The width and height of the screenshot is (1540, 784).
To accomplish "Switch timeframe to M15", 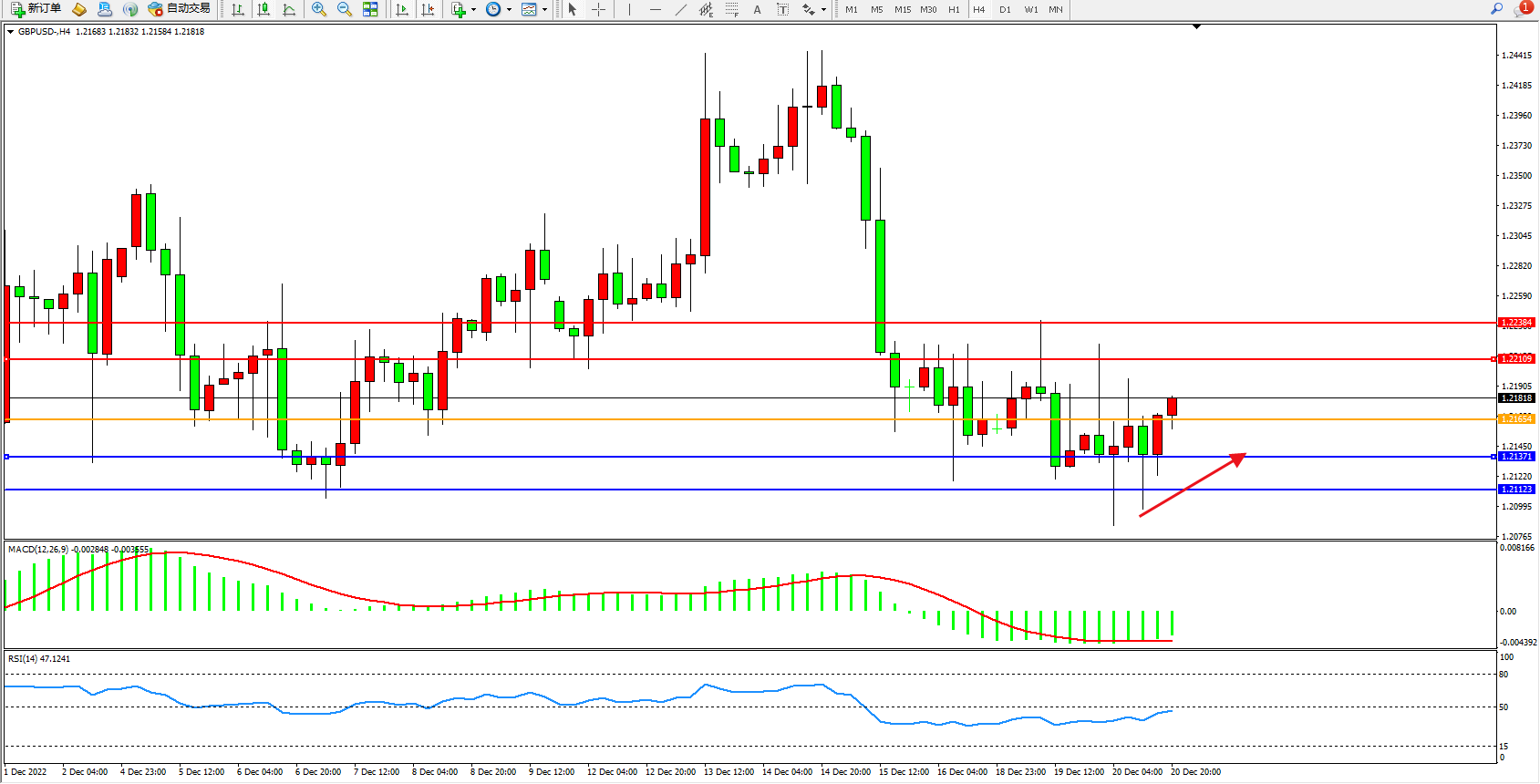I will 903,9.
